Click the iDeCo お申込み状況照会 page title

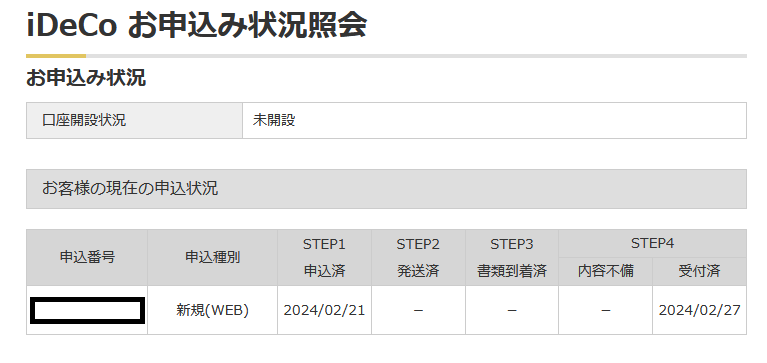(x=196, y=26)
